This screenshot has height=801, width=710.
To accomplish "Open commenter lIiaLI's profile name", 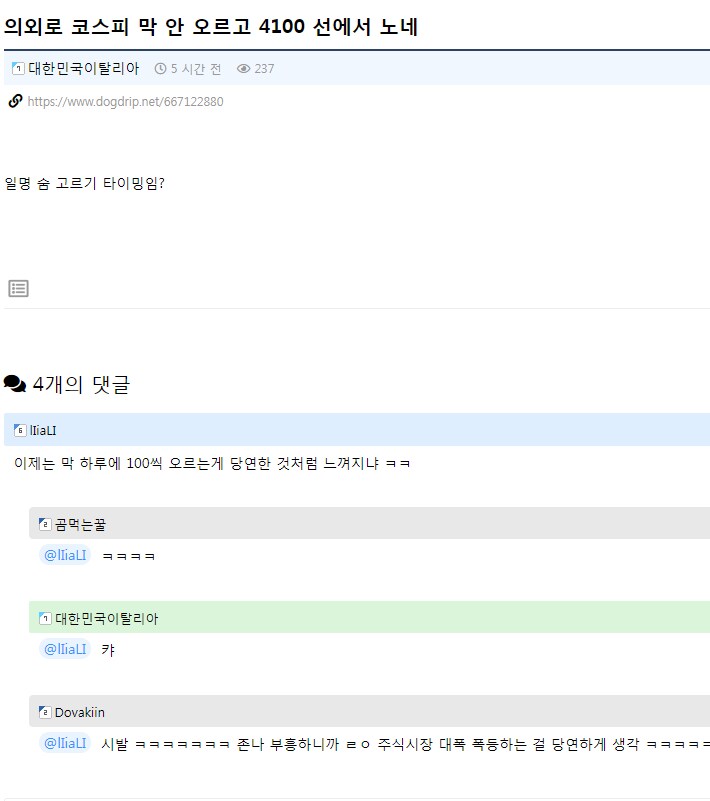I will [x=43, y=430].
